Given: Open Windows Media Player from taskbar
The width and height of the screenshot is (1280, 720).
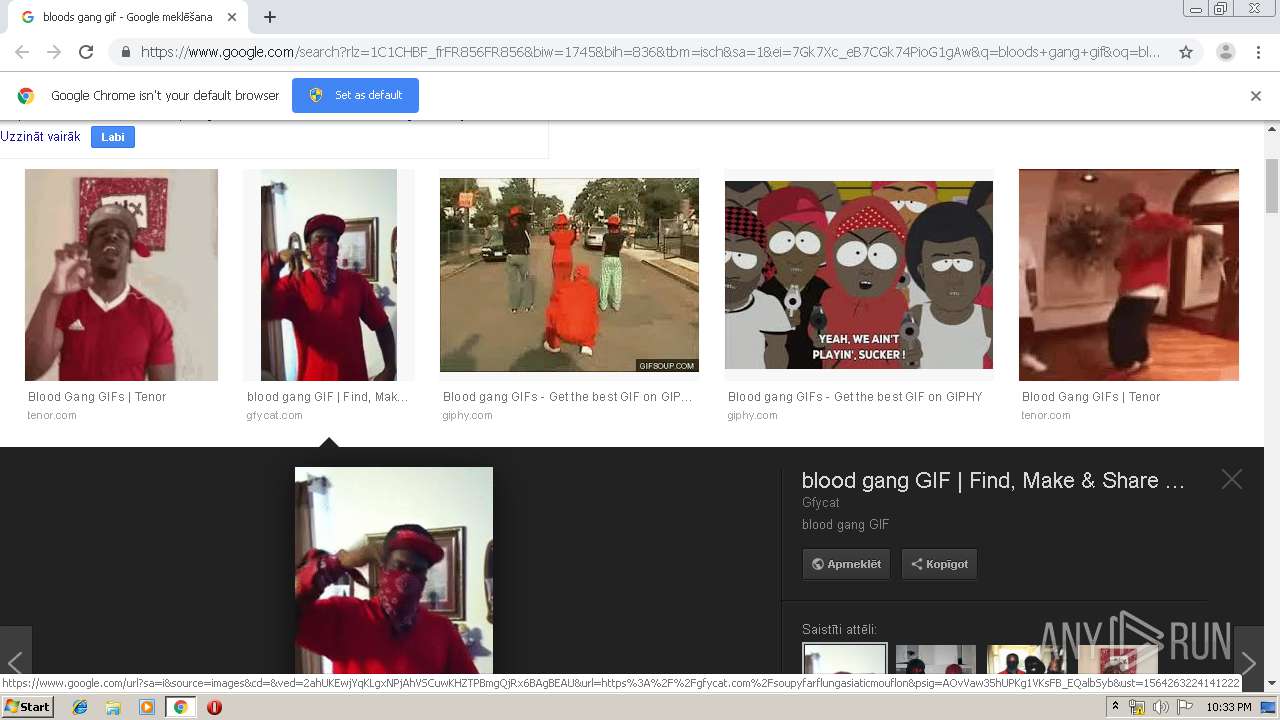Looking at the screenshot, I should point(147,707).
